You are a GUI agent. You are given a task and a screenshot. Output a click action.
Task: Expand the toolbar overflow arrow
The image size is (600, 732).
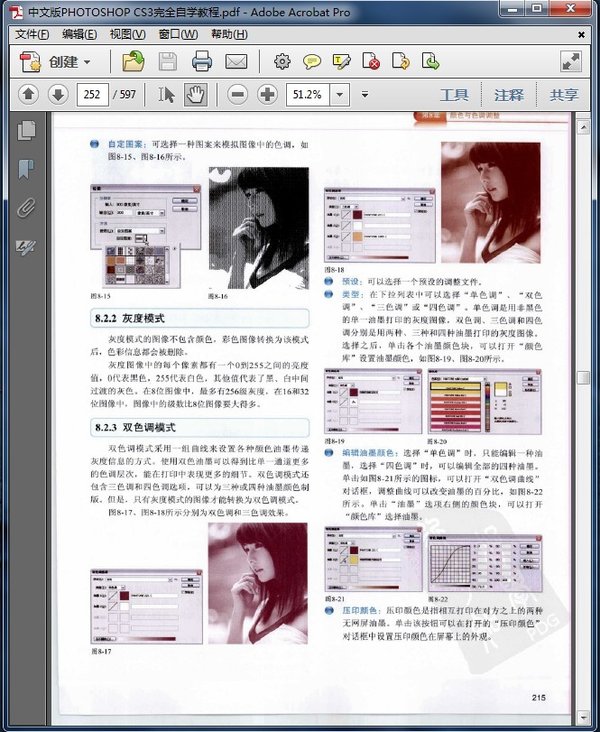(x=365, y=95)
